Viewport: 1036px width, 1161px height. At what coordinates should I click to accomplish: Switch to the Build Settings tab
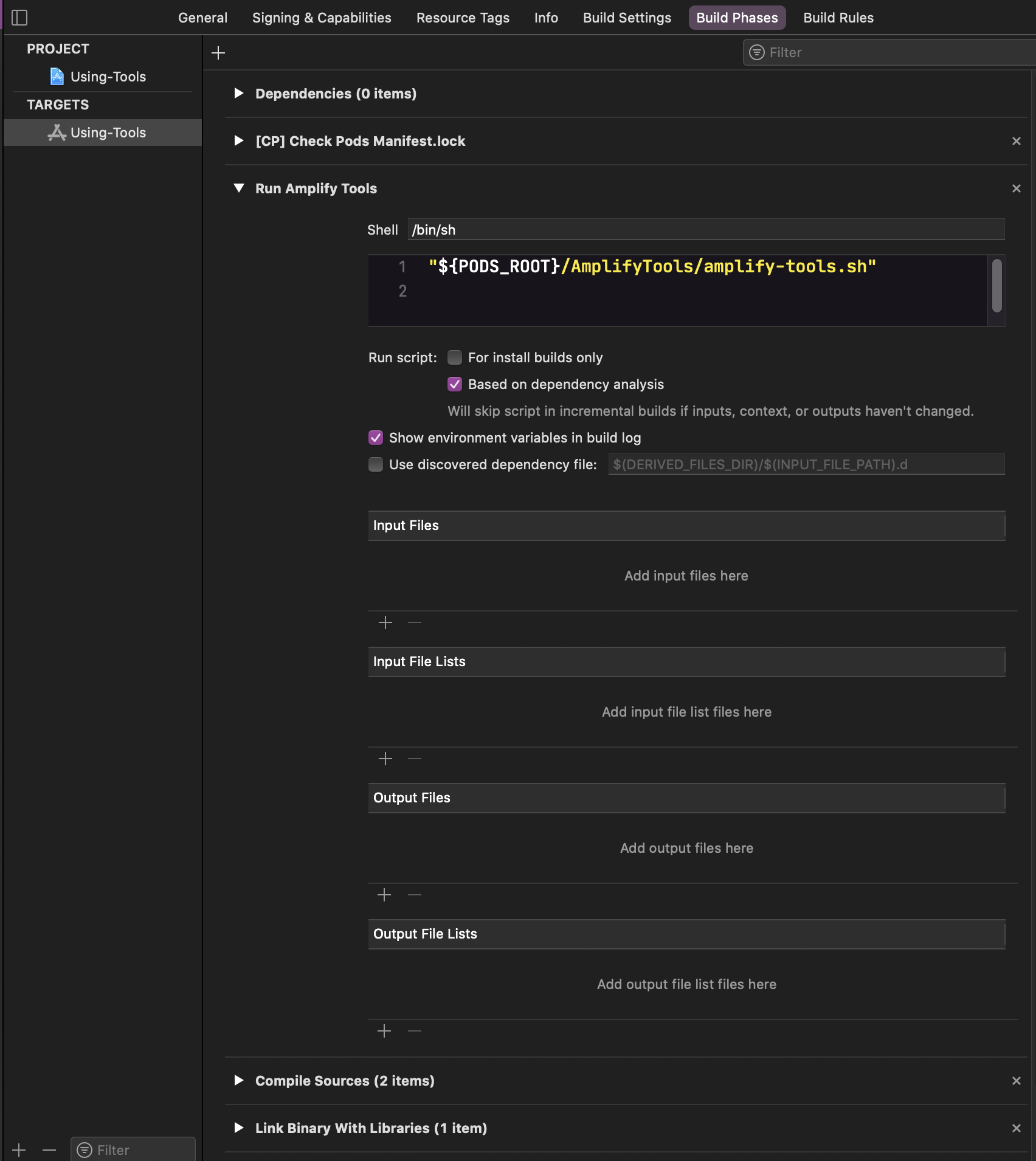coord(627,18)
